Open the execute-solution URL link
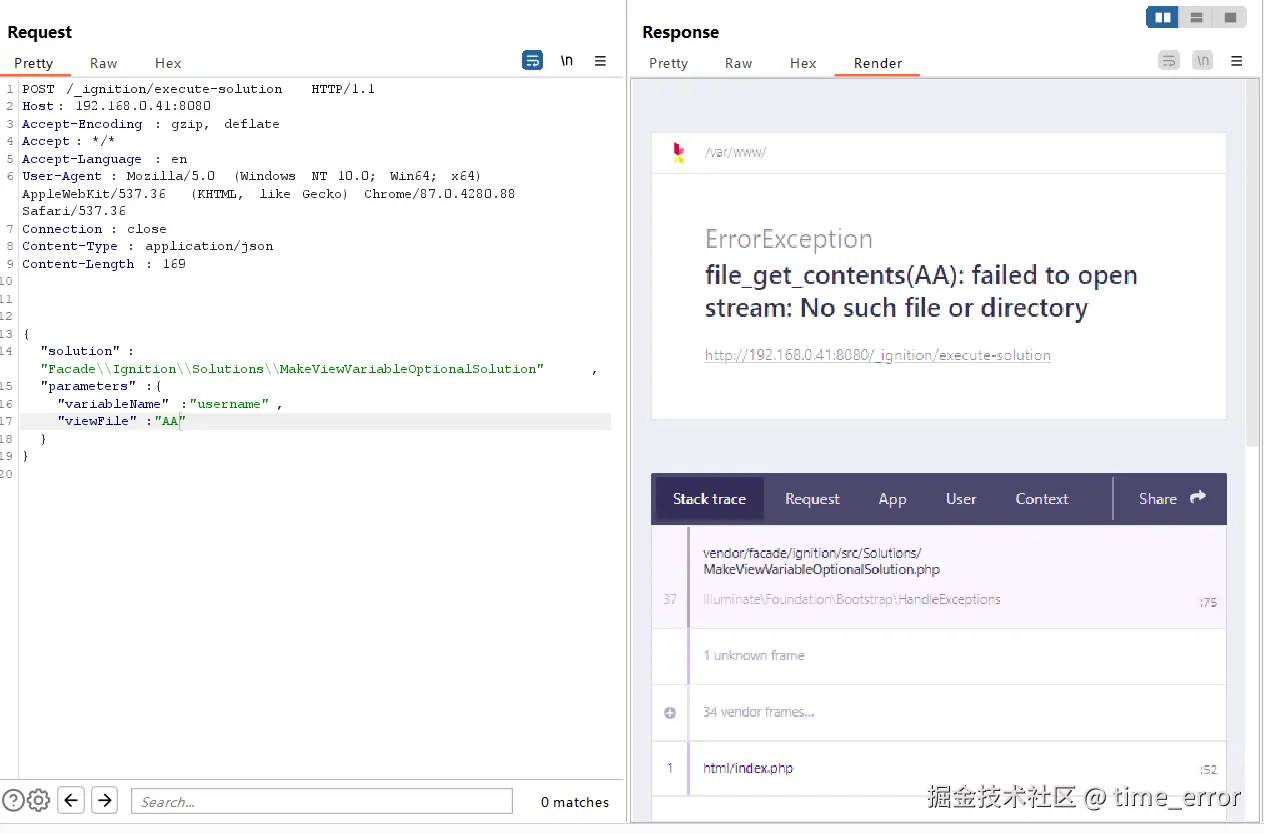This screenshot has height=834, width=1264. [x=877, y=355]
